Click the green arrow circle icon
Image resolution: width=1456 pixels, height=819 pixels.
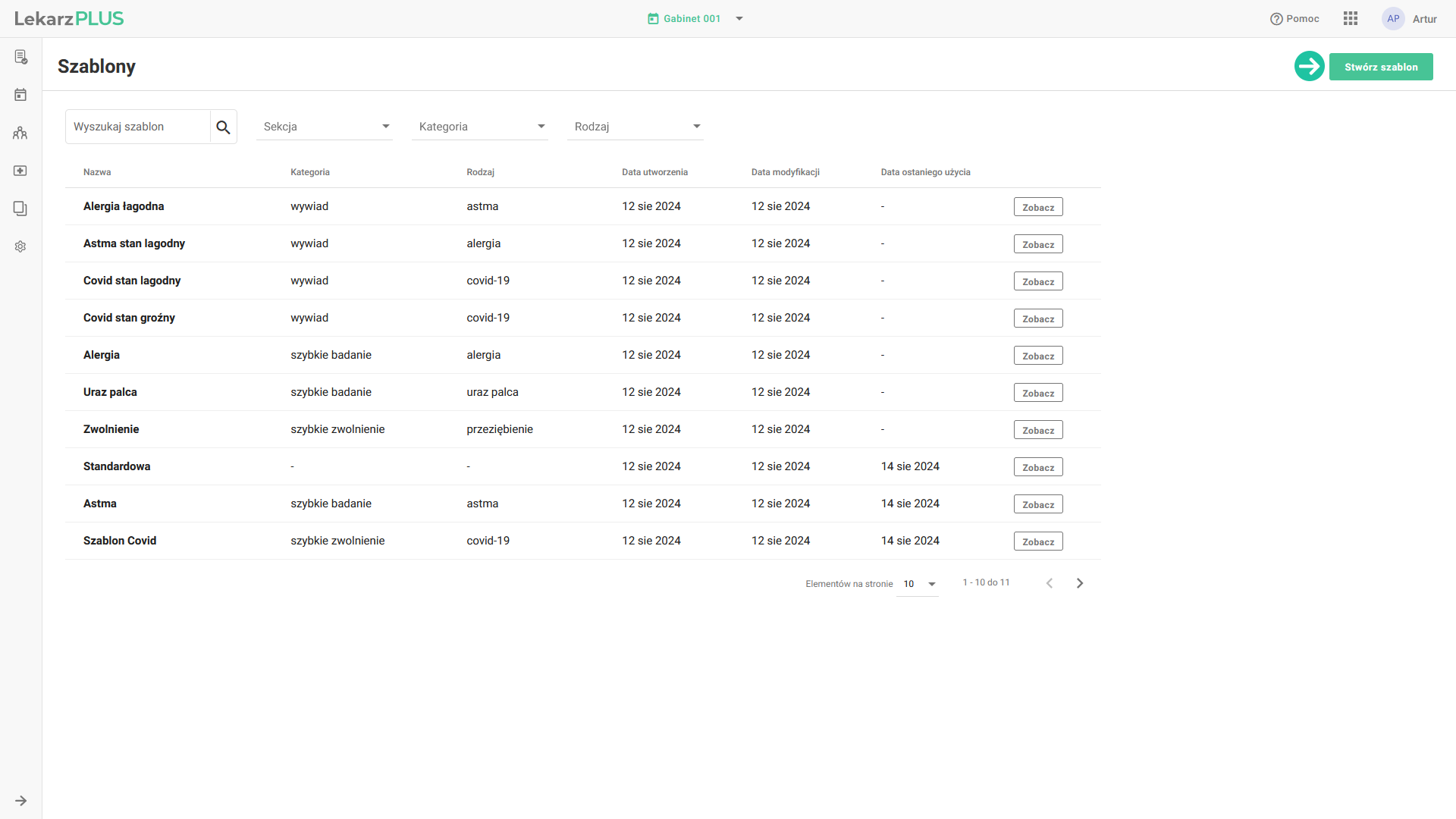(x=1309, y=67)
